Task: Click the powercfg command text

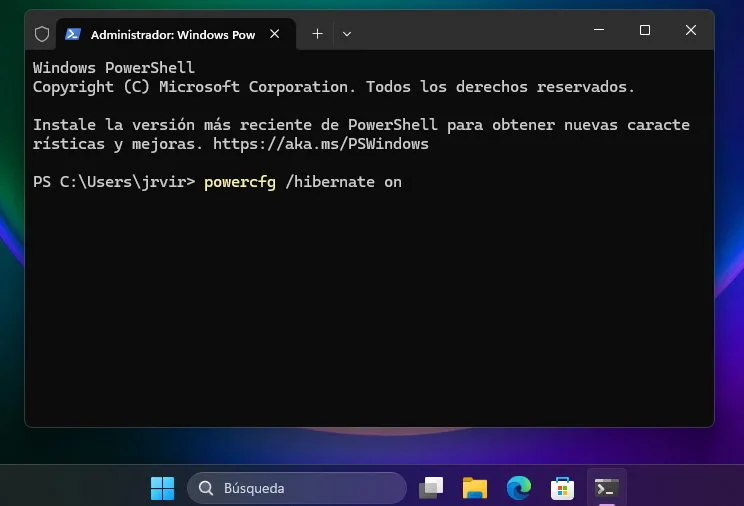Action: [x=240, y=182]
